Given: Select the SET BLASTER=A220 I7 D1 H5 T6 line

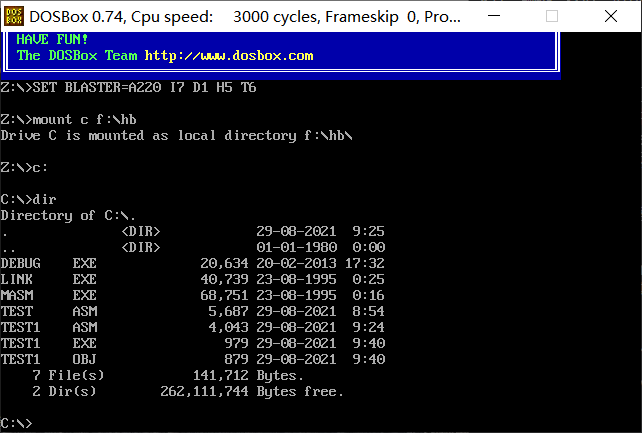Looking at the screenshot, I should (128, 88).
